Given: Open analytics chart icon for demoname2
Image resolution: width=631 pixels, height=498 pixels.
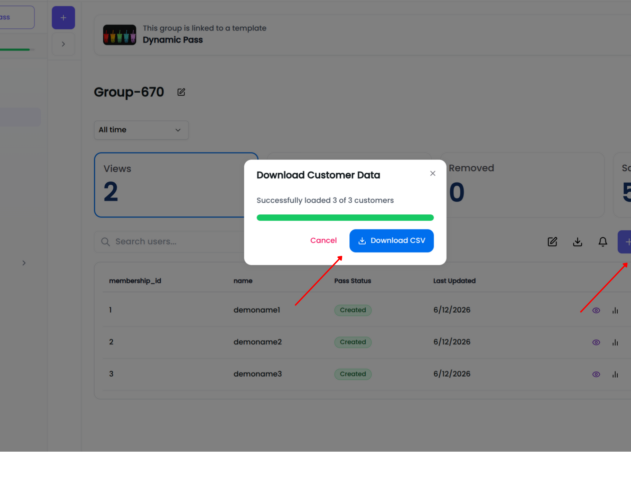Looking at the screenshot, I should pyautogui.click(x=615, y=342).
